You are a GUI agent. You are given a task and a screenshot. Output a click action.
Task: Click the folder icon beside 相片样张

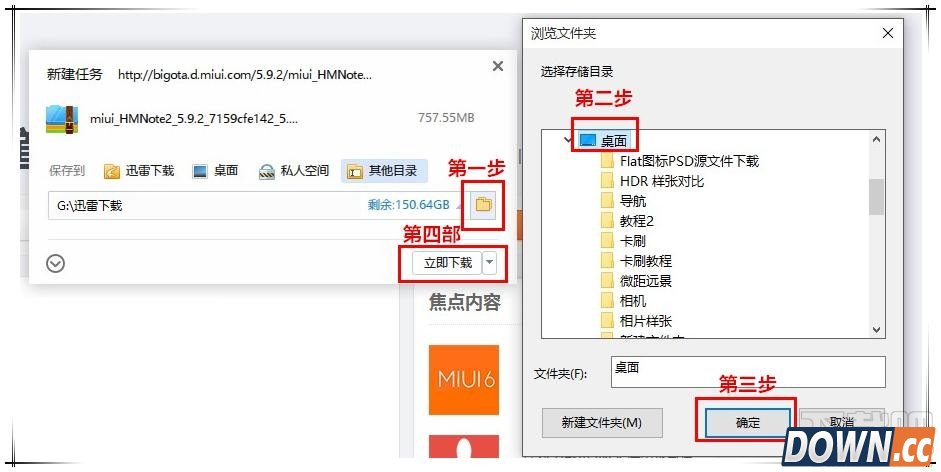(x=607, y=321)
